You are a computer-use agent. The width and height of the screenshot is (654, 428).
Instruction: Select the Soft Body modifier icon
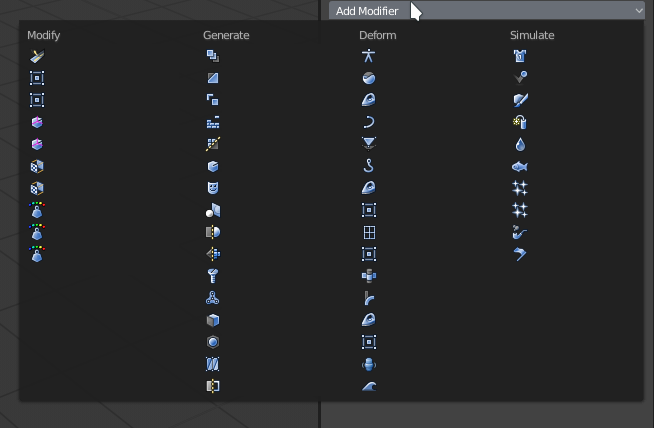(520, 254)
